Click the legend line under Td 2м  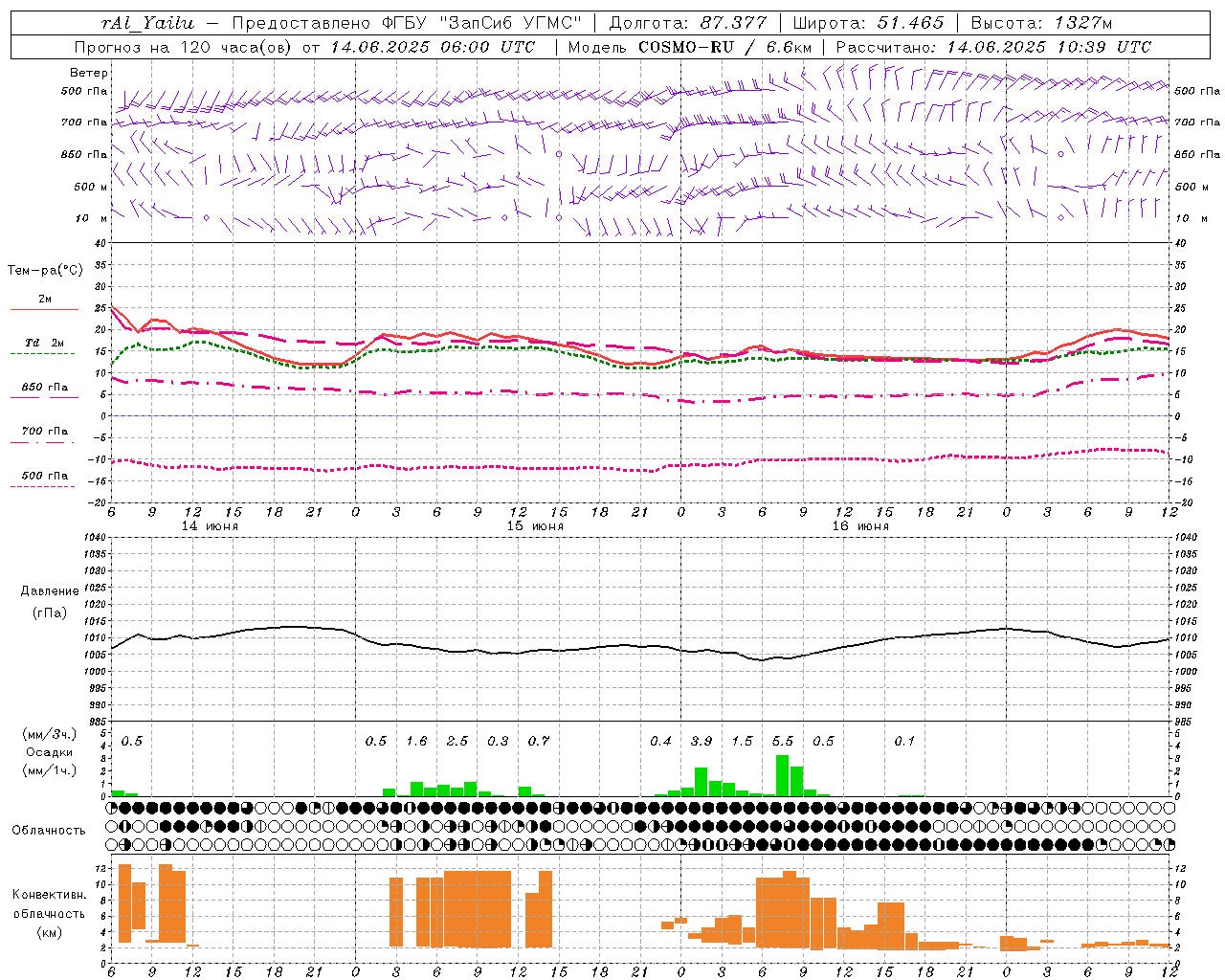click(x=42, y=354)
